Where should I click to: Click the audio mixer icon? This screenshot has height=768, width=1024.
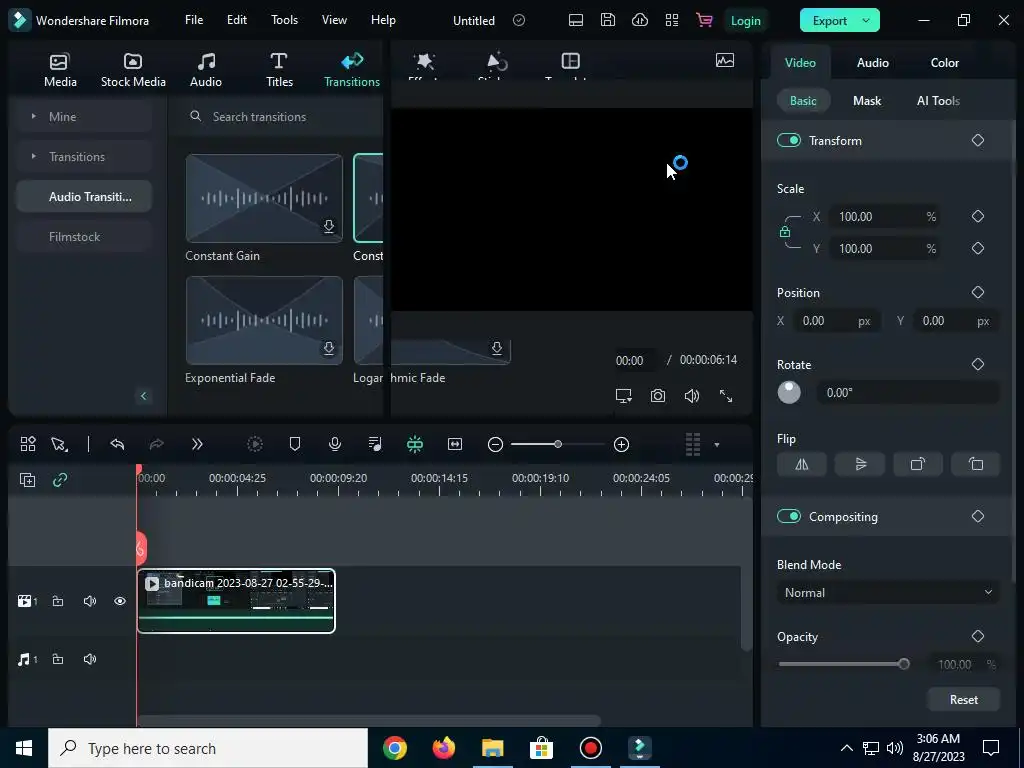tap(375, 444)
